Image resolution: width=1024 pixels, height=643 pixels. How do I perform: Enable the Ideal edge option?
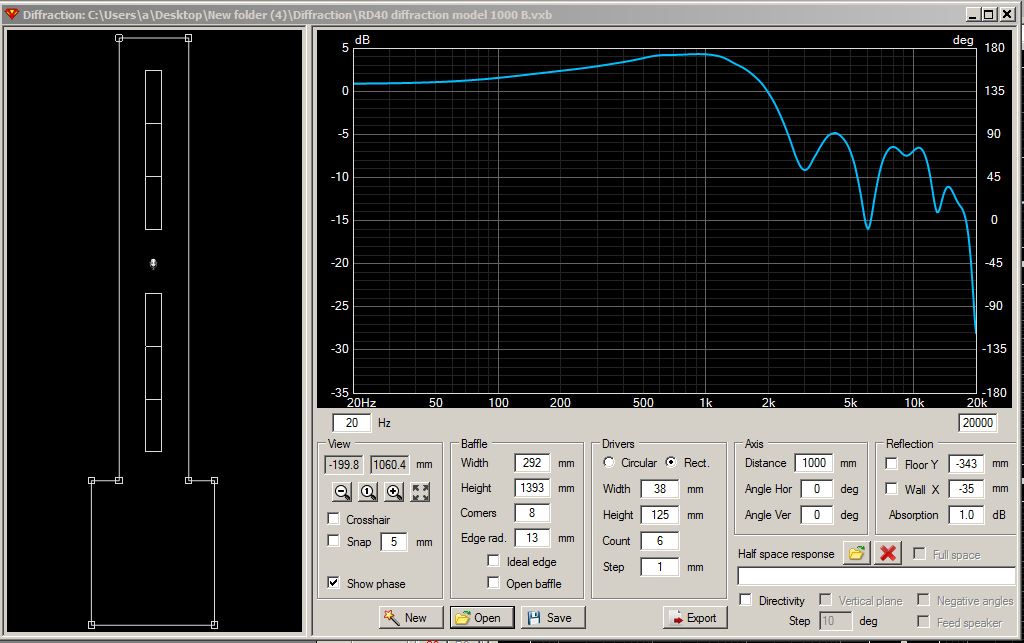(x=494, y=561)
